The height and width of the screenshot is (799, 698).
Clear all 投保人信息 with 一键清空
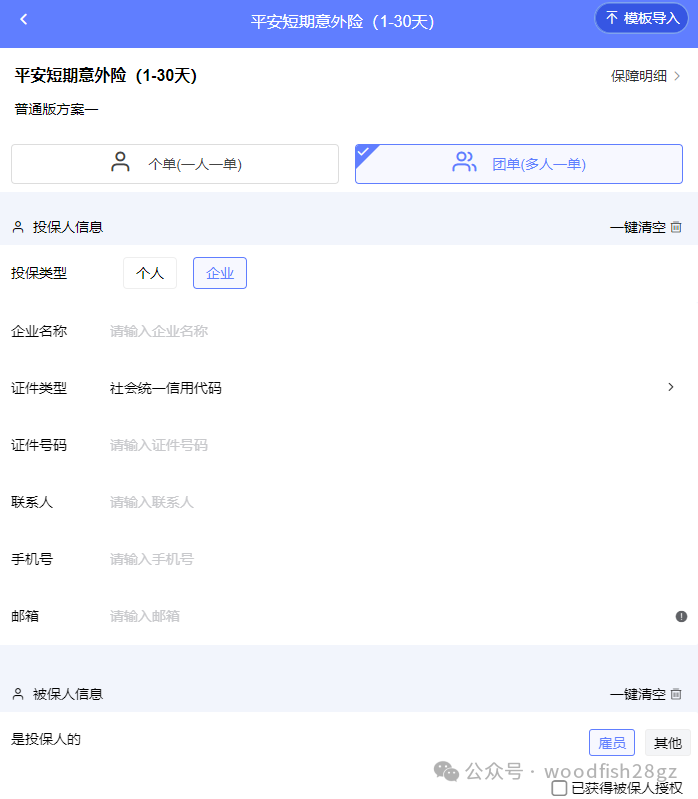[x=646, y=227]
